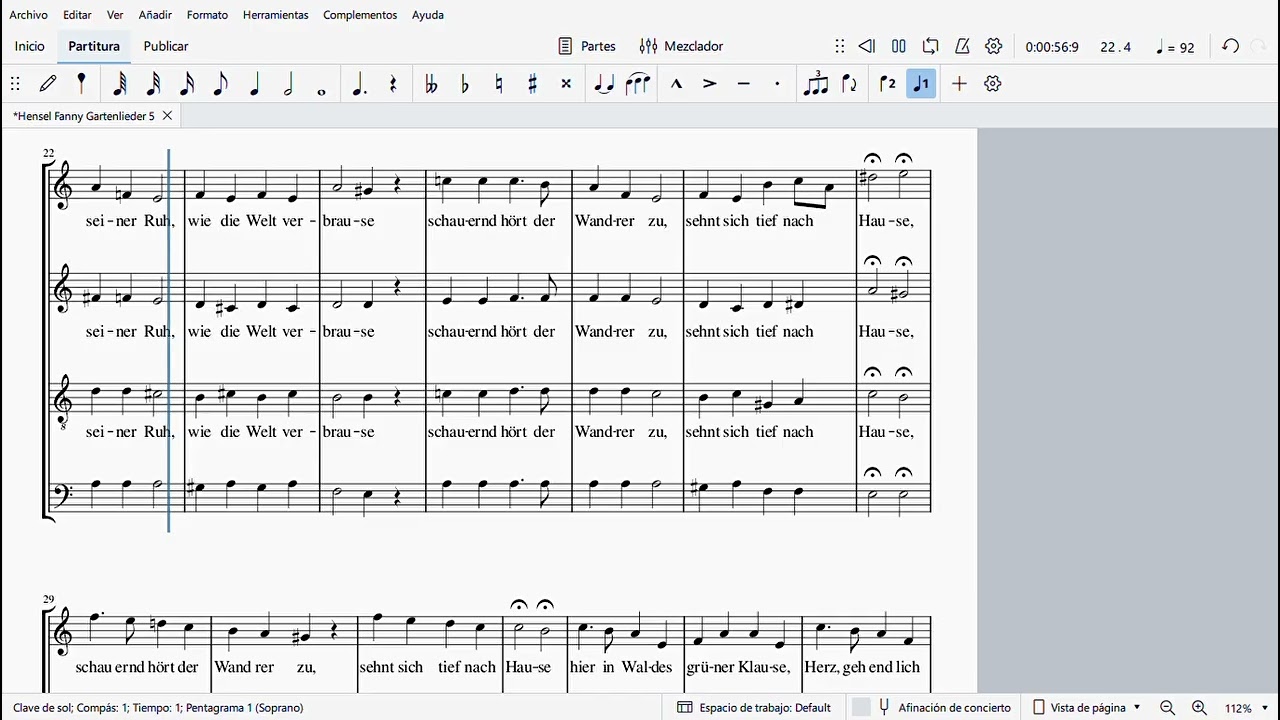Image resolution: width=1280 pixels, height=720 pixels.
Task: Switch to the Inicio tab
Action: [x=30, y=46]
